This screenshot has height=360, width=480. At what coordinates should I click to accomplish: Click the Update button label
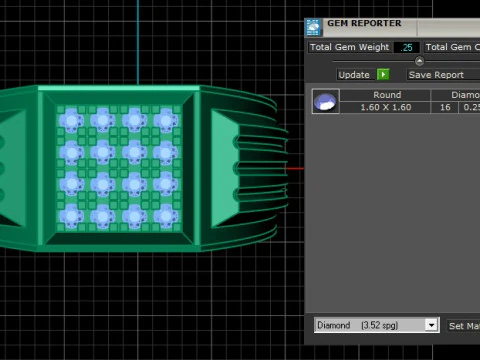[x=354, y=75]
